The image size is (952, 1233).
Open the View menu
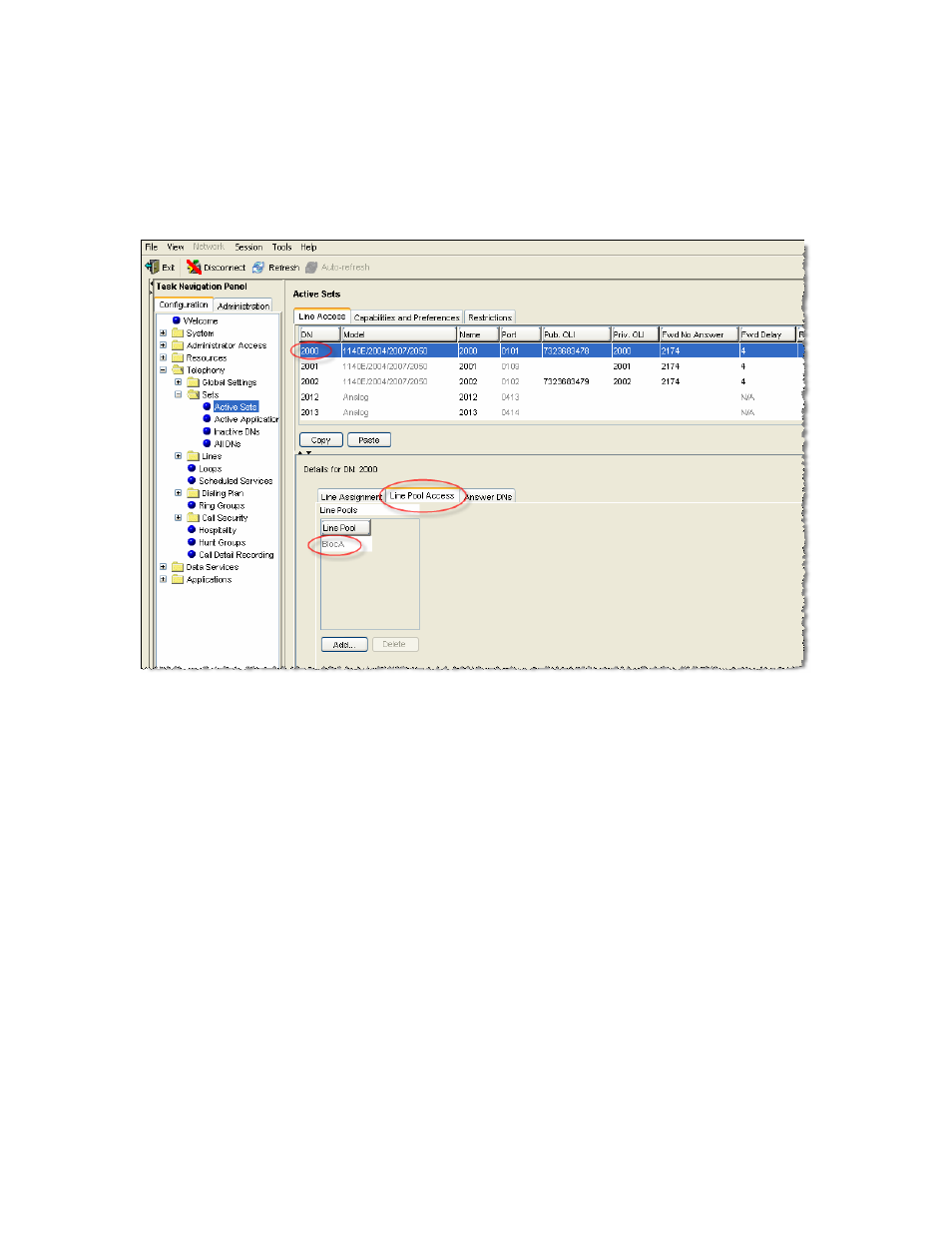point(176,247)
